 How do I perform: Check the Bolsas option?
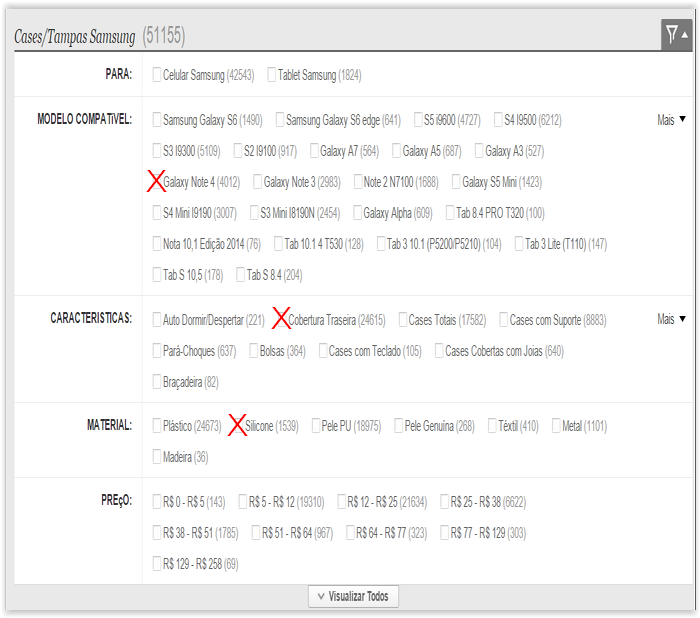click(x=254, y=351)
